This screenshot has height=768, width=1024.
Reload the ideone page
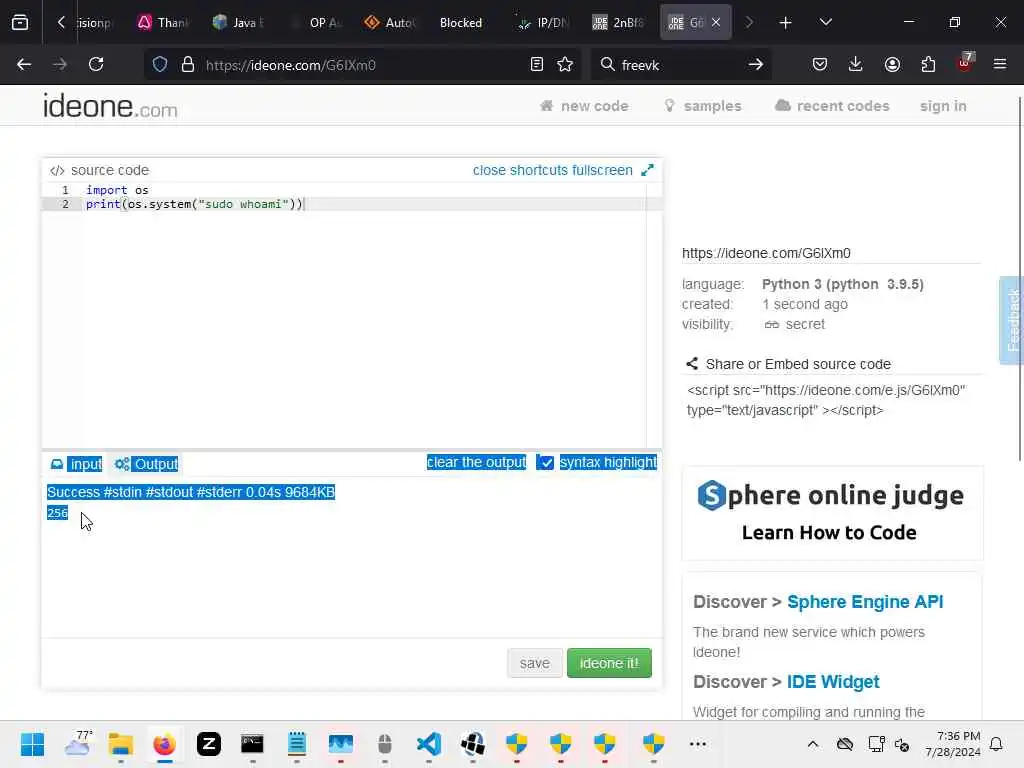(x=96, y=65)
